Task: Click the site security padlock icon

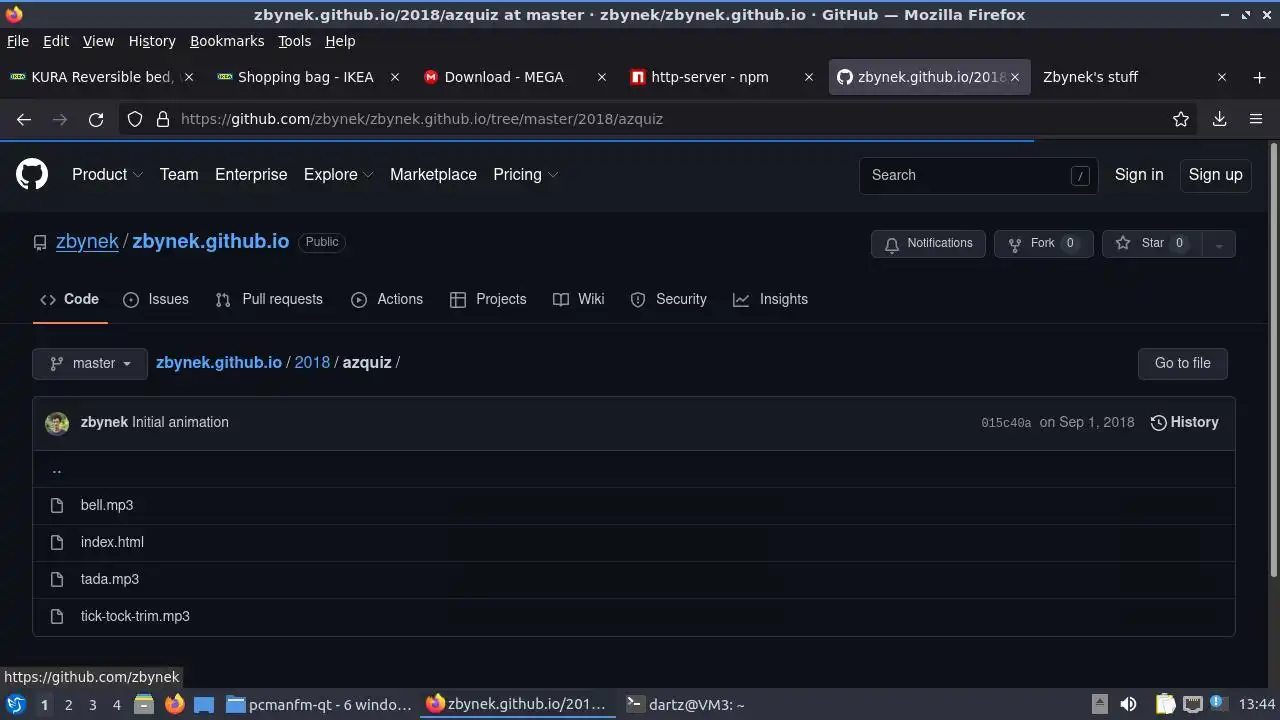Action: (x=163, y=119)
